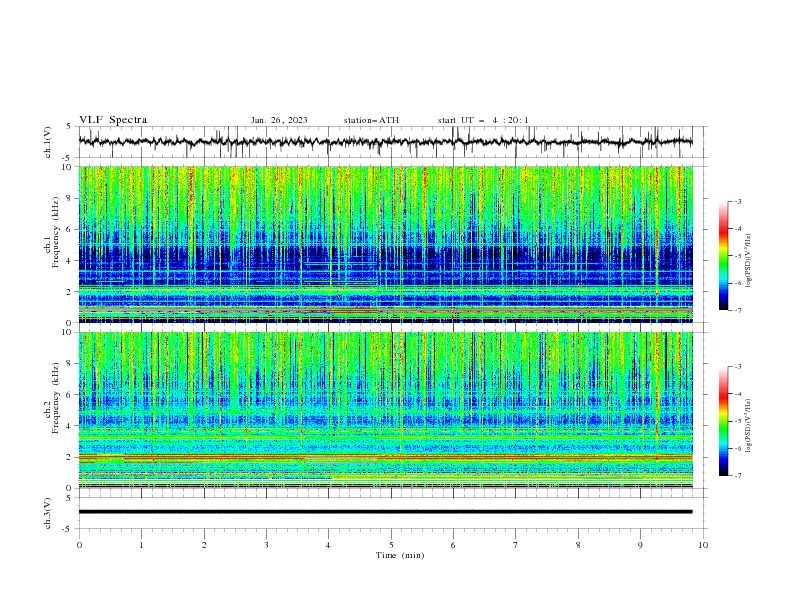Image resolution: width=792 pixels, height=612 pixels.
Task: Click the ch.1(V) waveform axis label
Action: pos(48,142)
